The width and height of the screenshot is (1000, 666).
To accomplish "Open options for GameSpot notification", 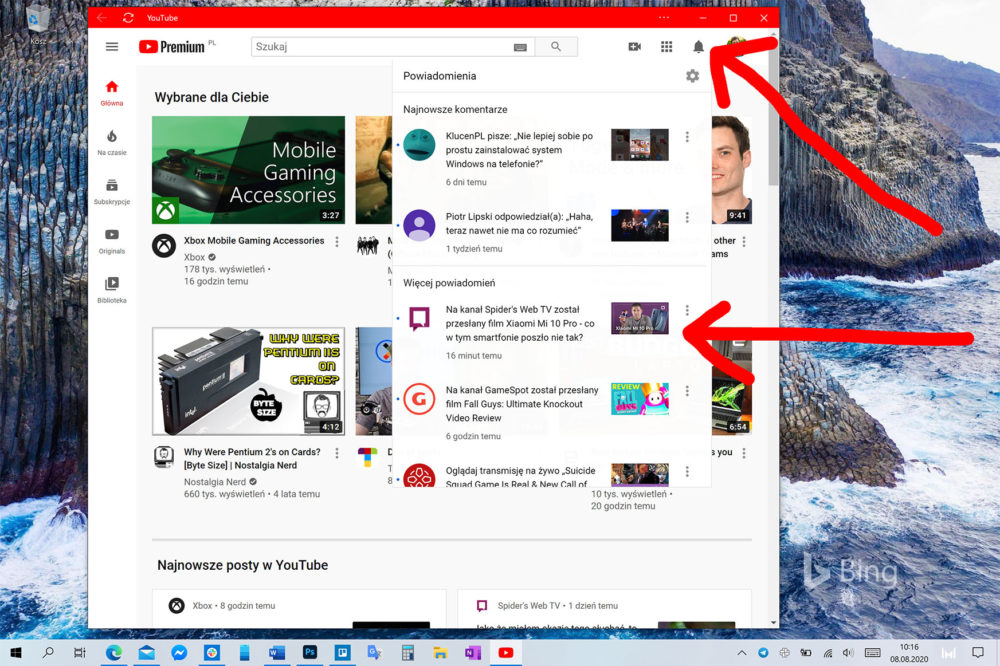I will coord(687,391).
